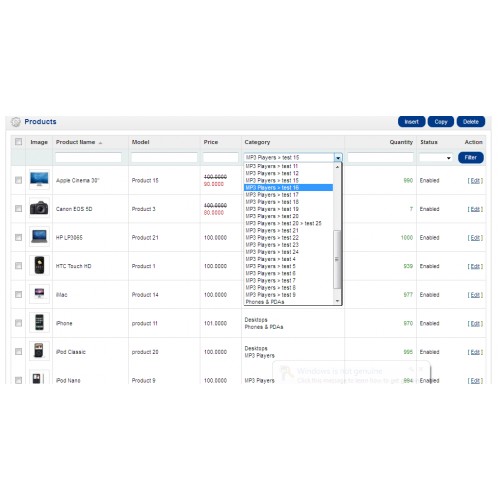Select 'MP3 Players > test 24' option
This screenshot has height=500, width=500.
click(288, 252)
